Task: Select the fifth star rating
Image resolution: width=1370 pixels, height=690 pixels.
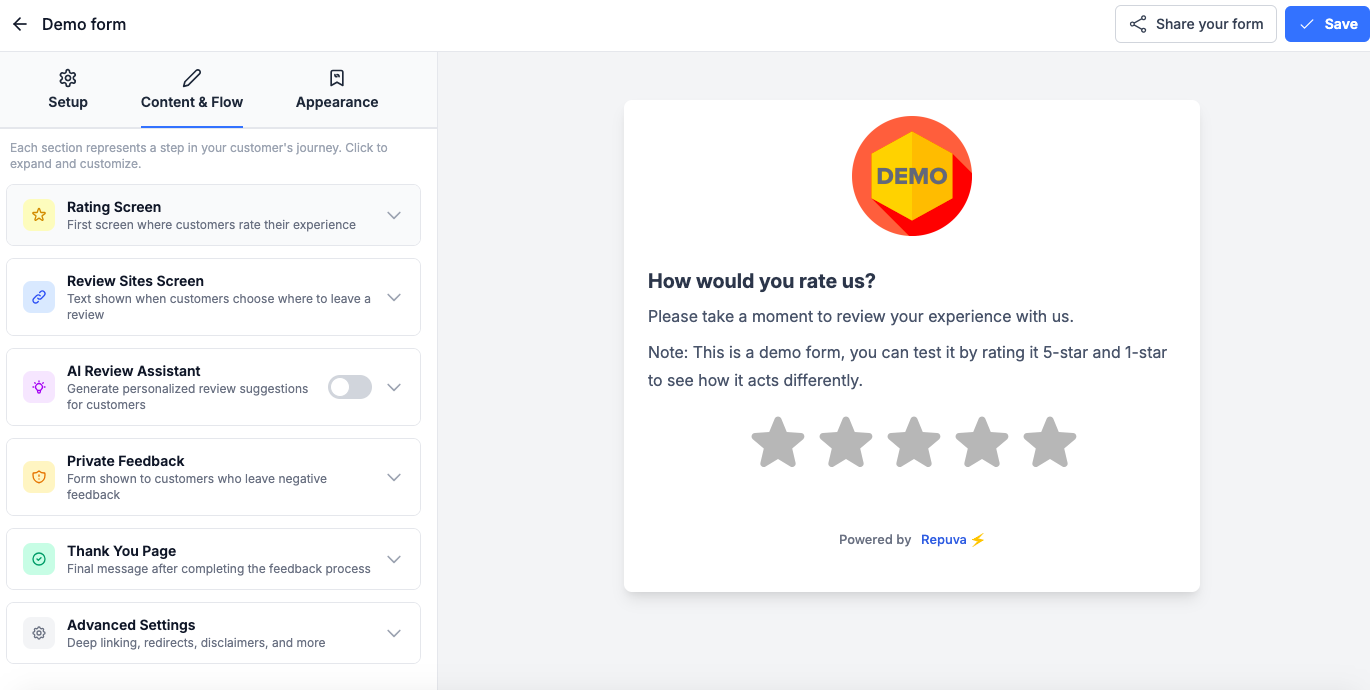Action: point(1050,442)
